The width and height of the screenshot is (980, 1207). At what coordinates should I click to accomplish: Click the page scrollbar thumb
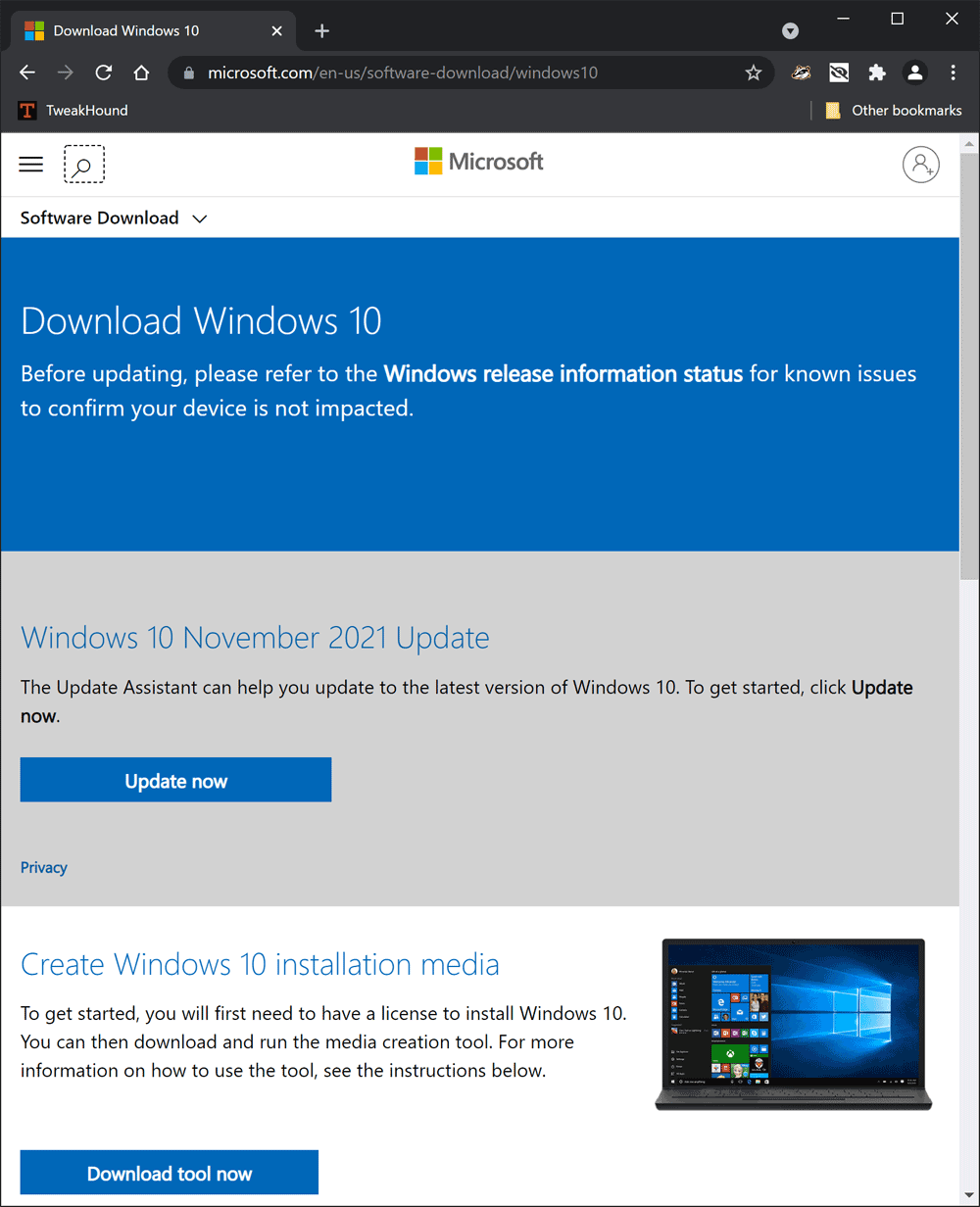[x=970, y=368]
